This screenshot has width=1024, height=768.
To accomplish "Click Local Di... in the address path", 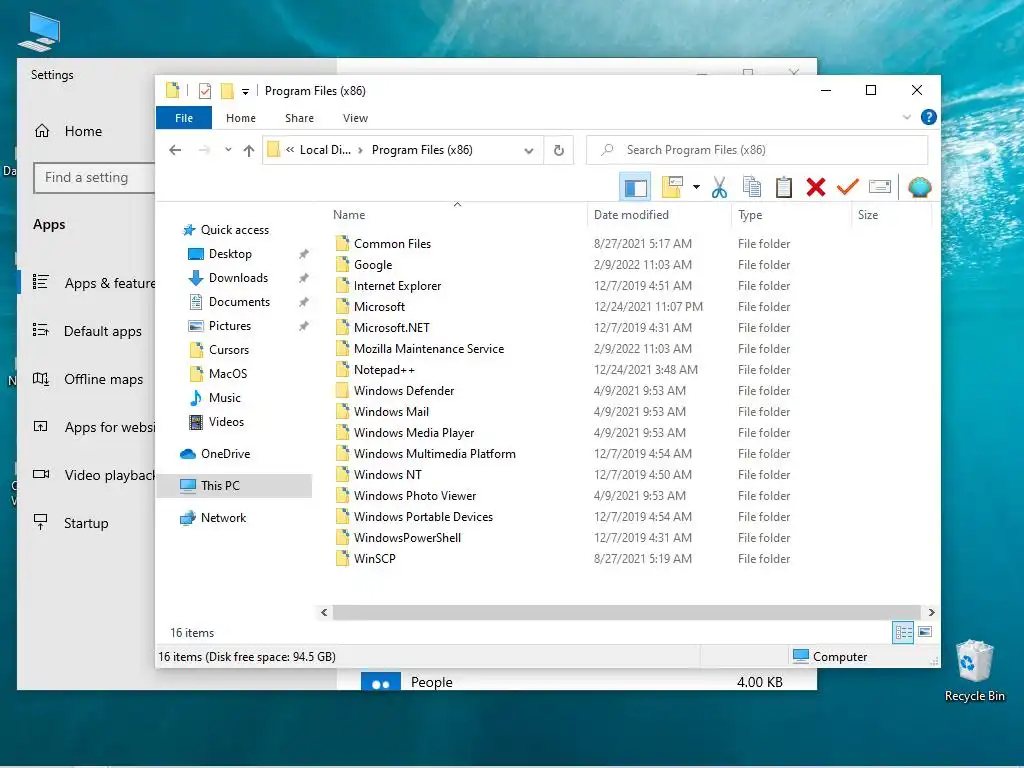I will click(325, 150).
